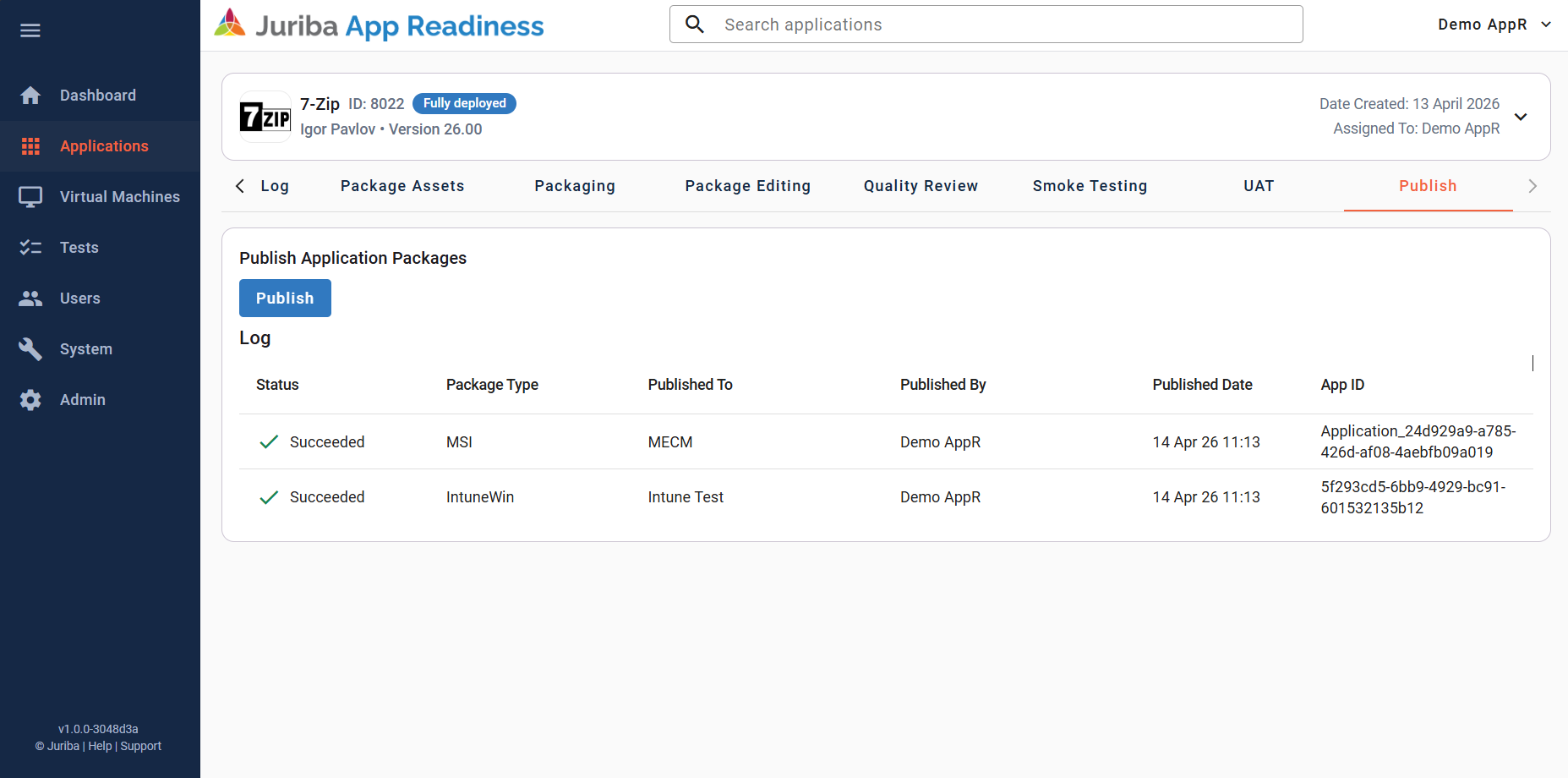1568x778 pixels.
Task: Click the Admin gear icon
Action: point(30,400)
